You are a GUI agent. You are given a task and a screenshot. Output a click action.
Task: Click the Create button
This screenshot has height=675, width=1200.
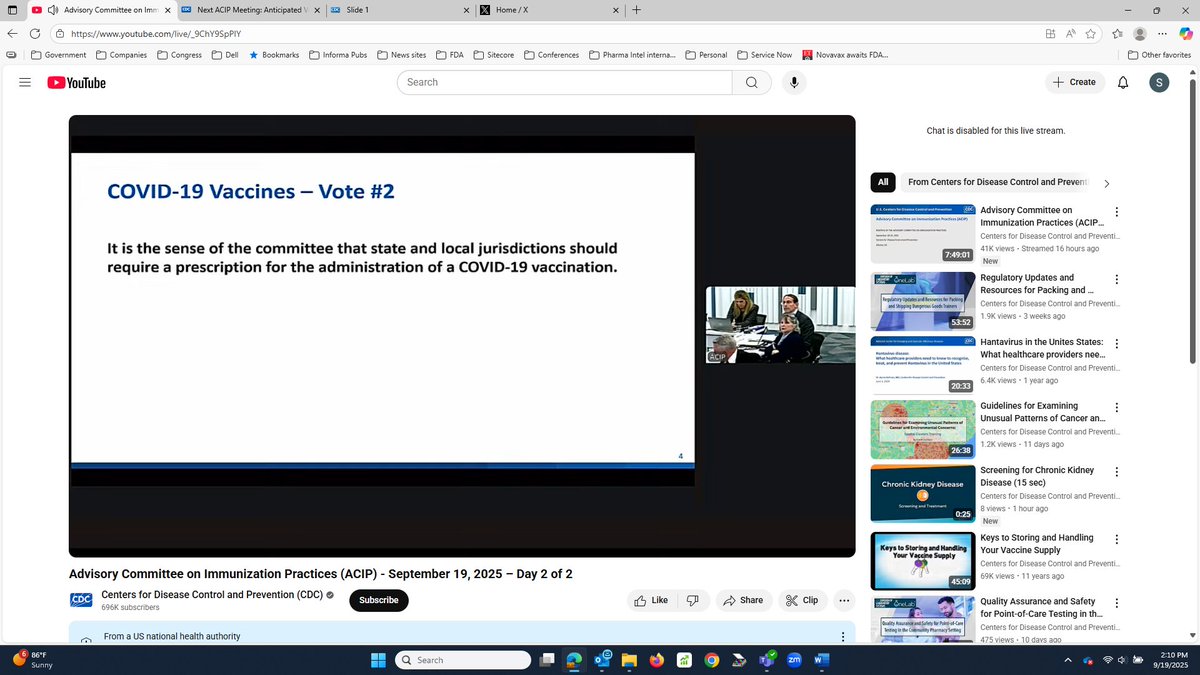pyautogui.click(x=1075, y=82)
